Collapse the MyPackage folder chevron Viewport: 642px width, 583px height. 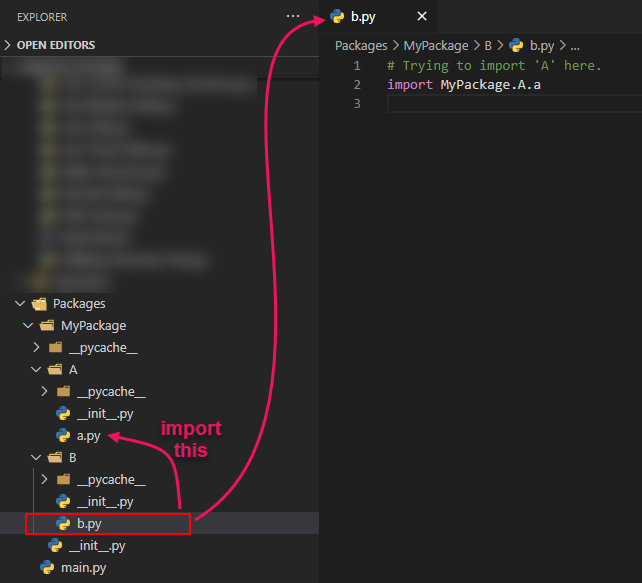(x=28, y=325)
